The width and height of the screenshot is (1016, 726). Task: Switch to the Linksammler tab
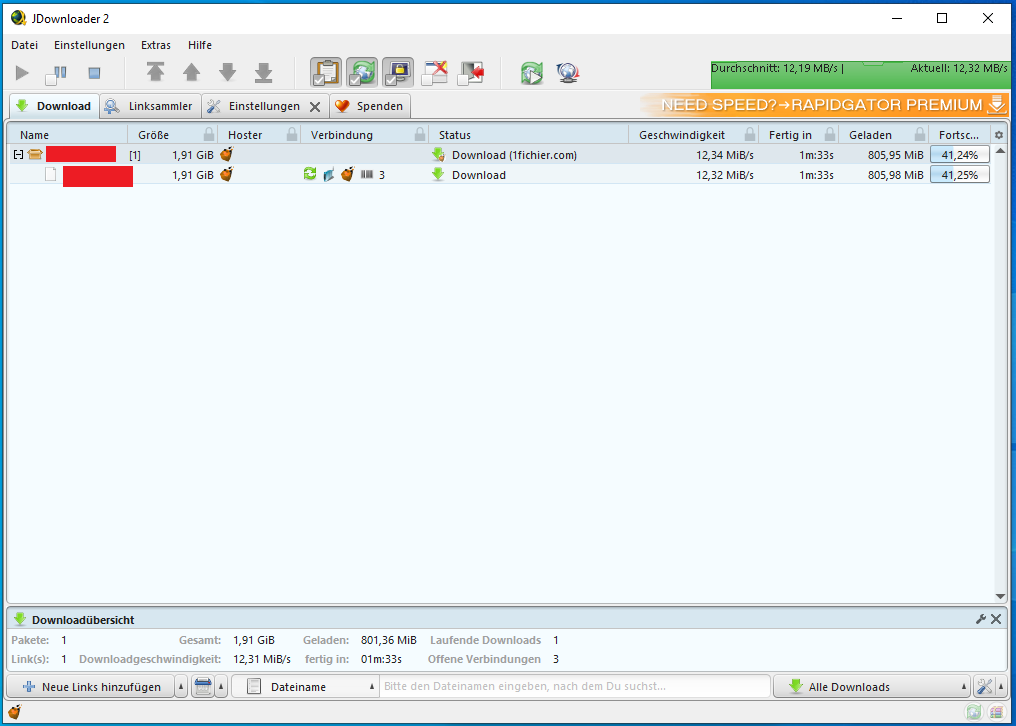(150, 106)
